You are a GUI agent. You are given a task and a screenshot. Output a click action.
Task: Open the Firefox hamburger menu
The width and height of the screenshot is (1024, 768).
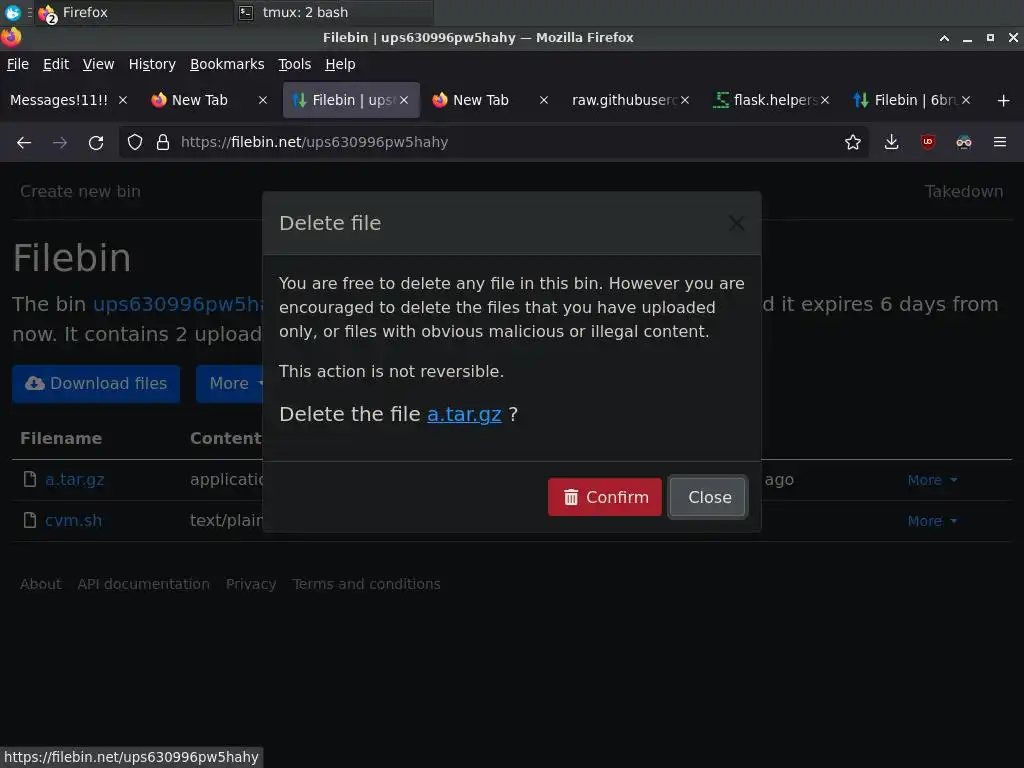[999, 142]
